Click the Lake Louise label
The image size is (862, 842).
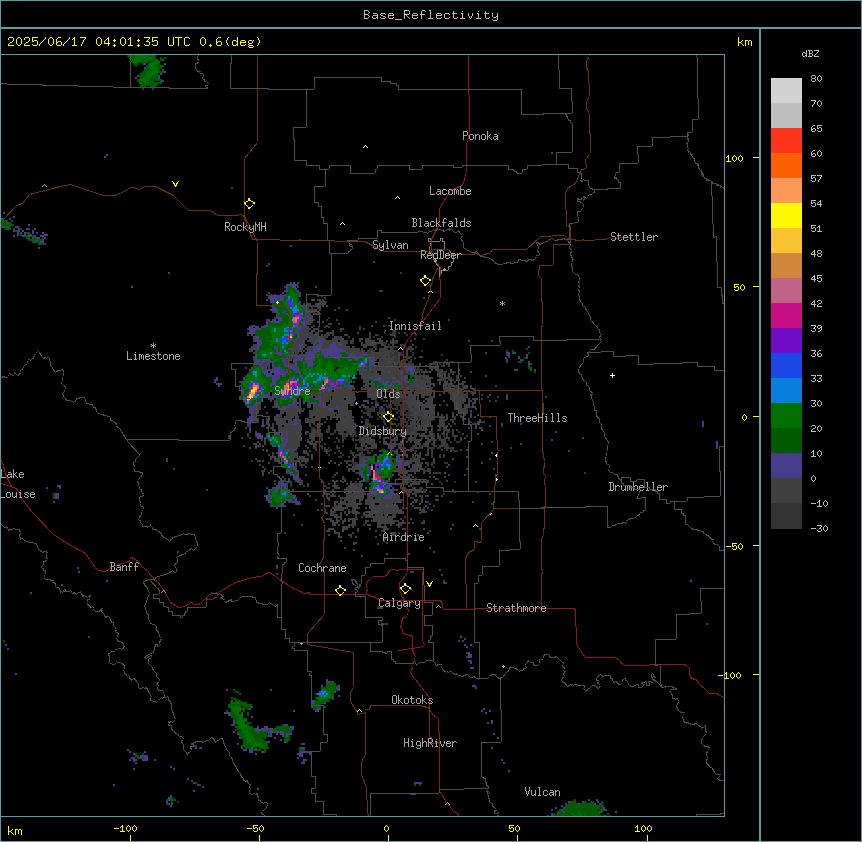click(18, 484)
